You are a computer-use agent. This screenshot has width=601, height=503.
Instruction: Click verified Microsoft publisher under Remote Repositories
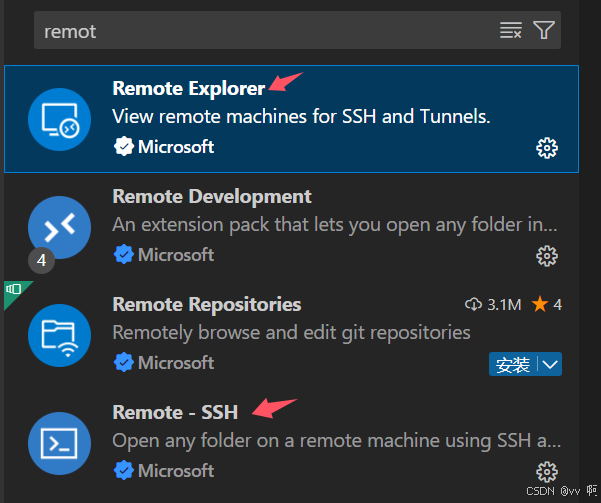[x=164, y=363]
